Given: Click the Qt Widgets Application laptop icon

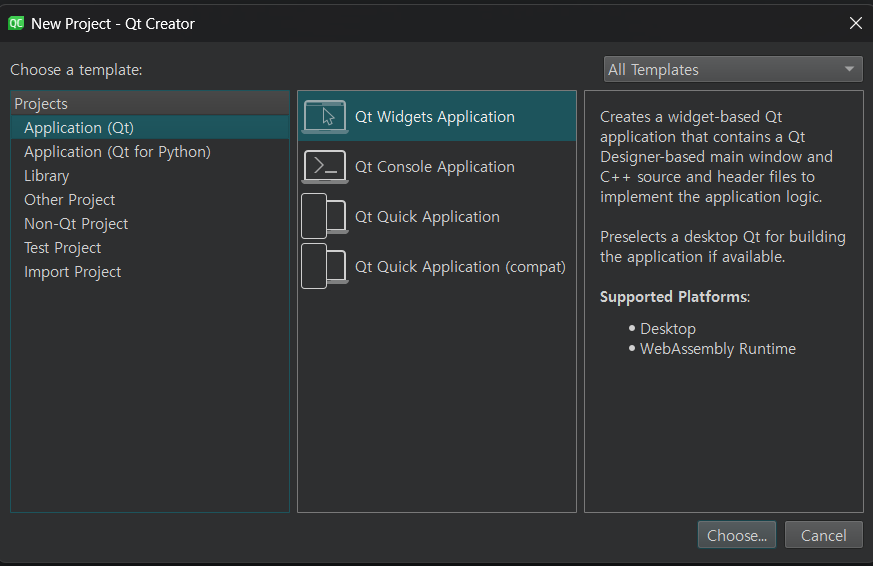Looking at the screenshot, I should (325, 117).
